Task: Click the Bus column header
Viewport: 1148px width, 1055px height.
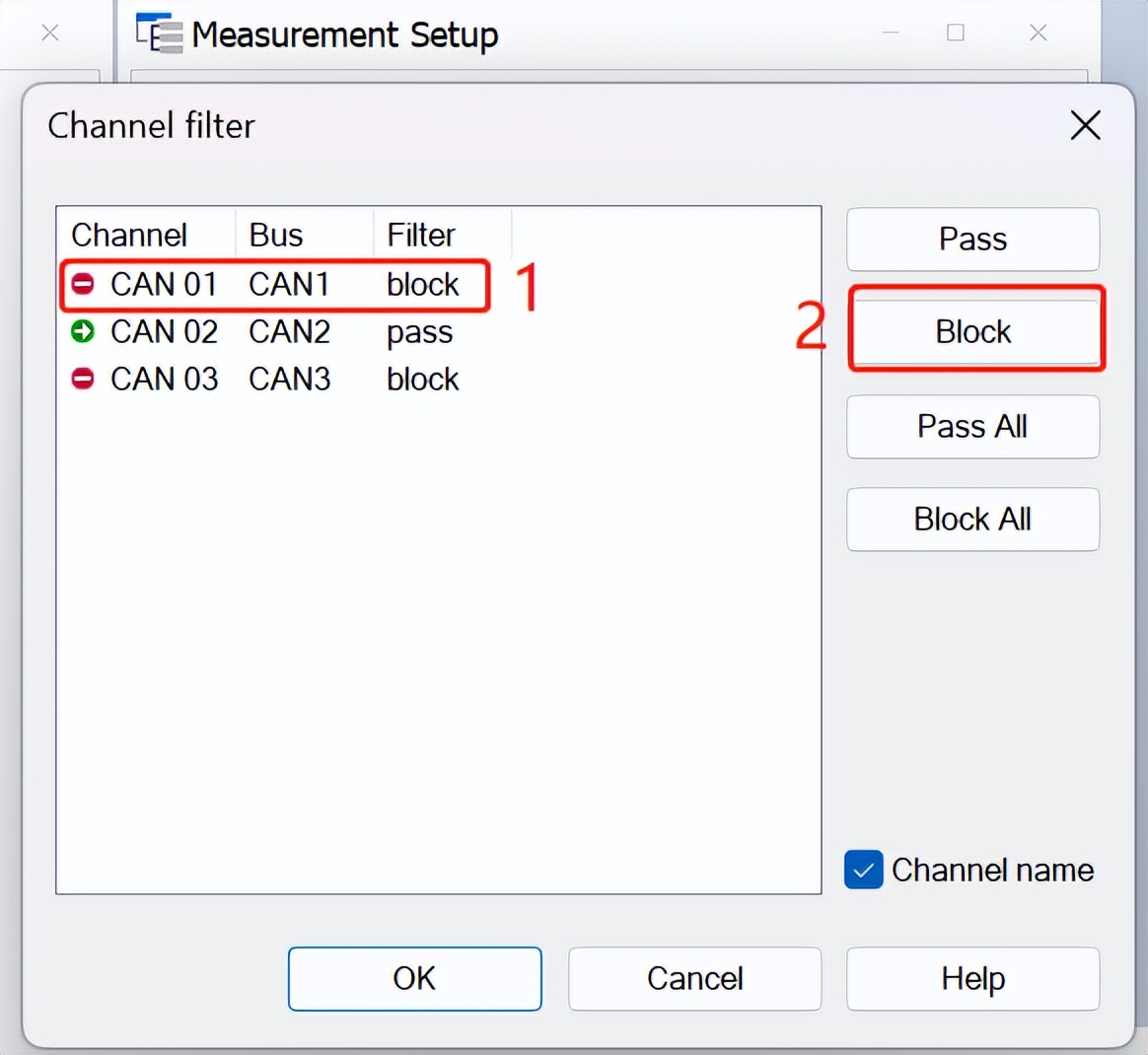Action: coord(276,235)
